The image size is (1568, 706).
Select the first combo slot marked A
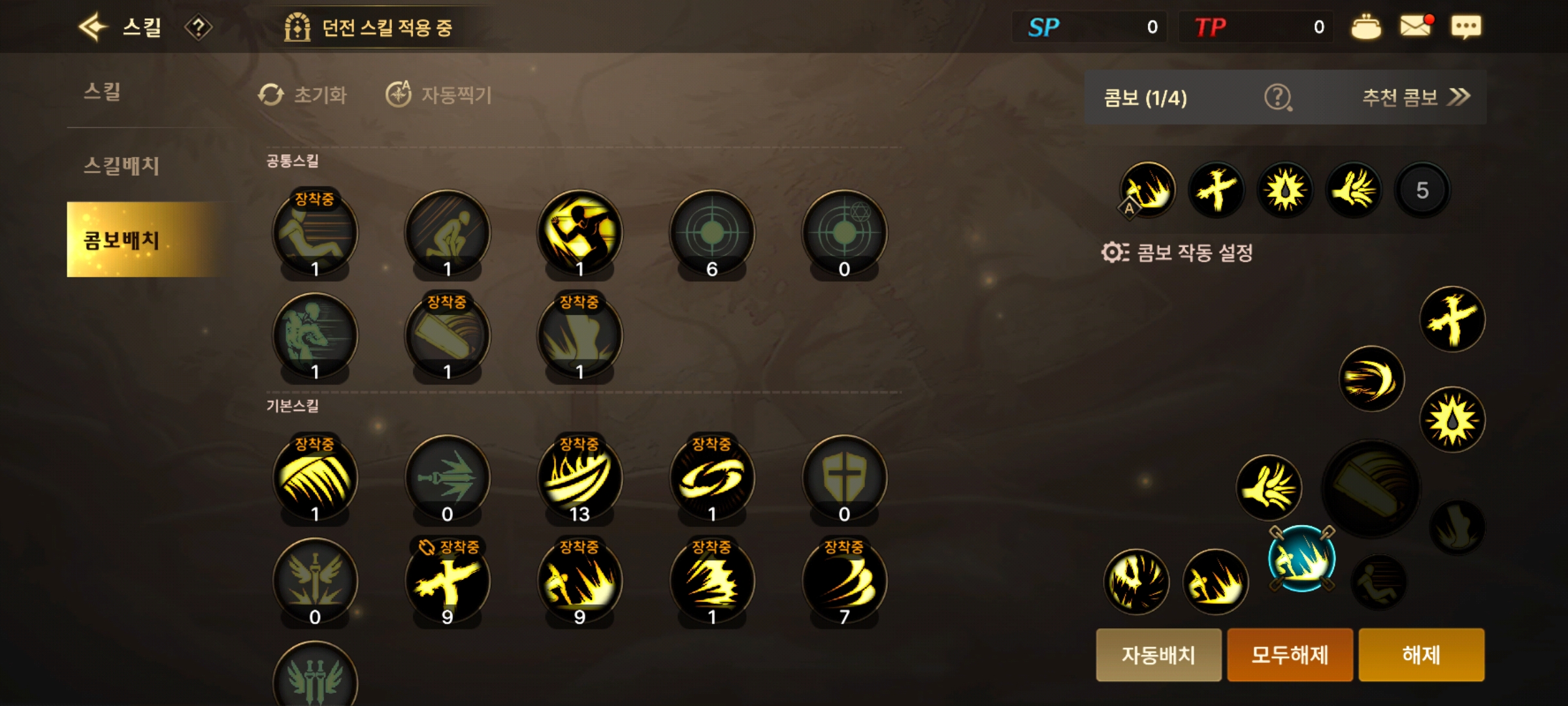click(x=1148, y=190)
